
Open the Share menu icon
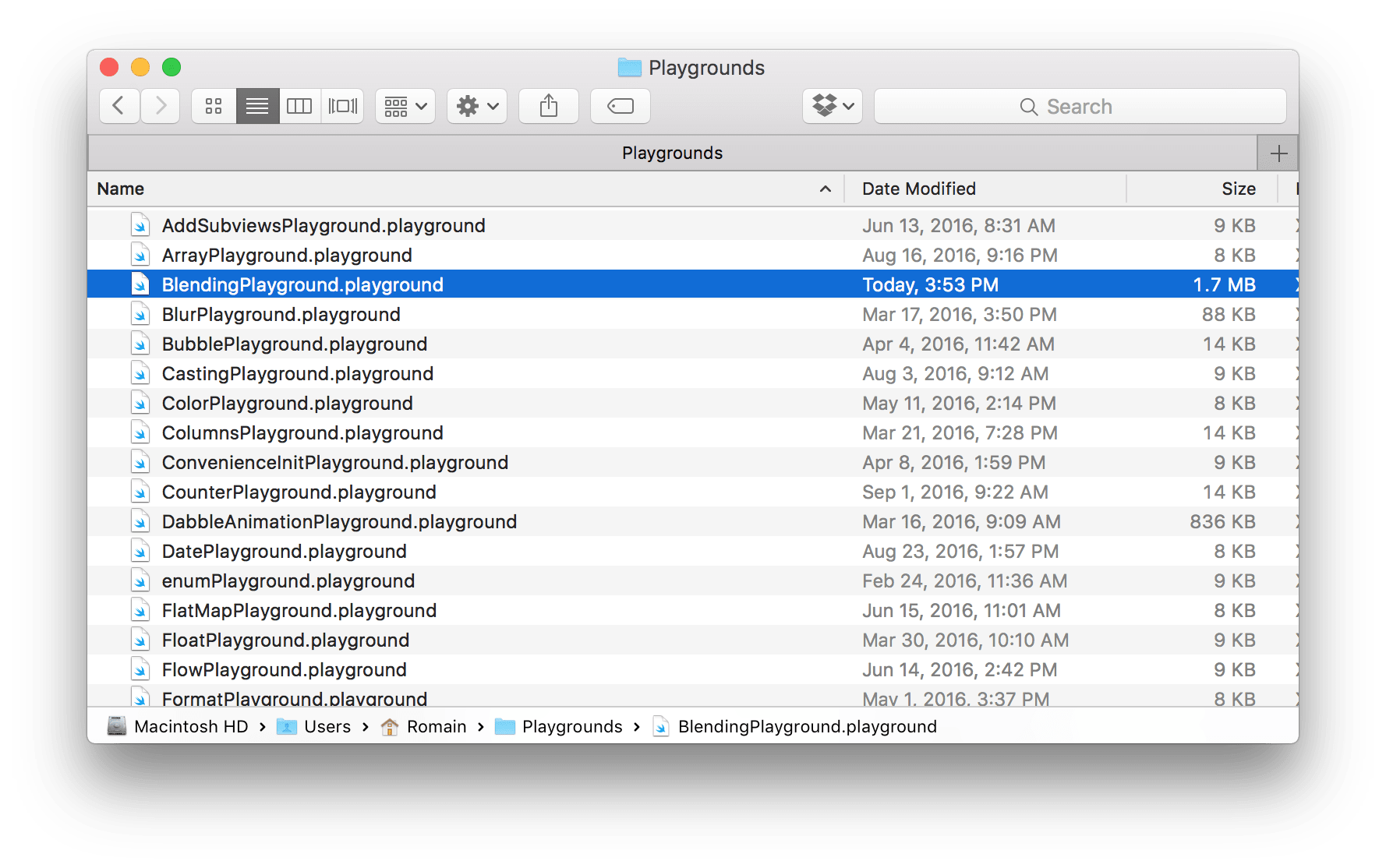(548, 105)
